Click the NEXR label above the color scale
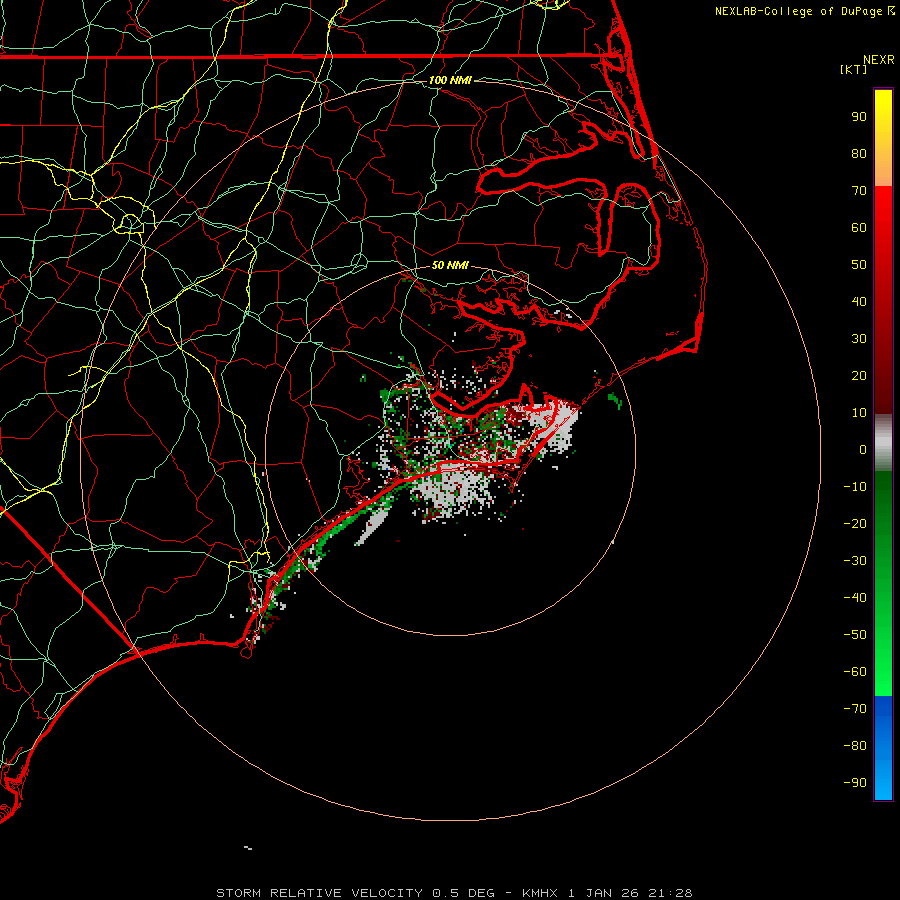 pyautogui.click(x=879, y=60)
